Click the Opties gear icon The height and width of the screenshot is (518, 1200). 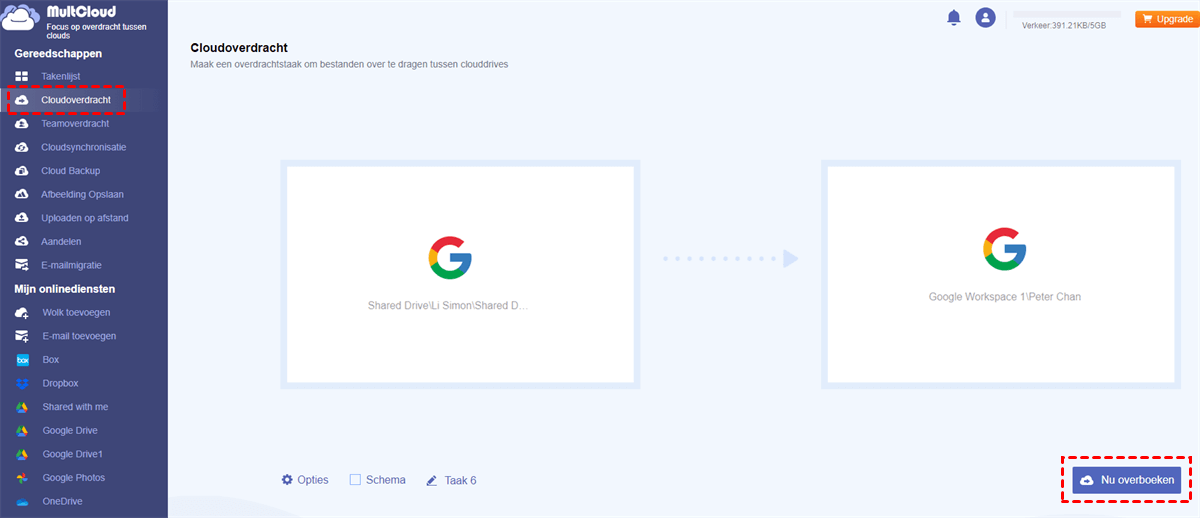287,480
